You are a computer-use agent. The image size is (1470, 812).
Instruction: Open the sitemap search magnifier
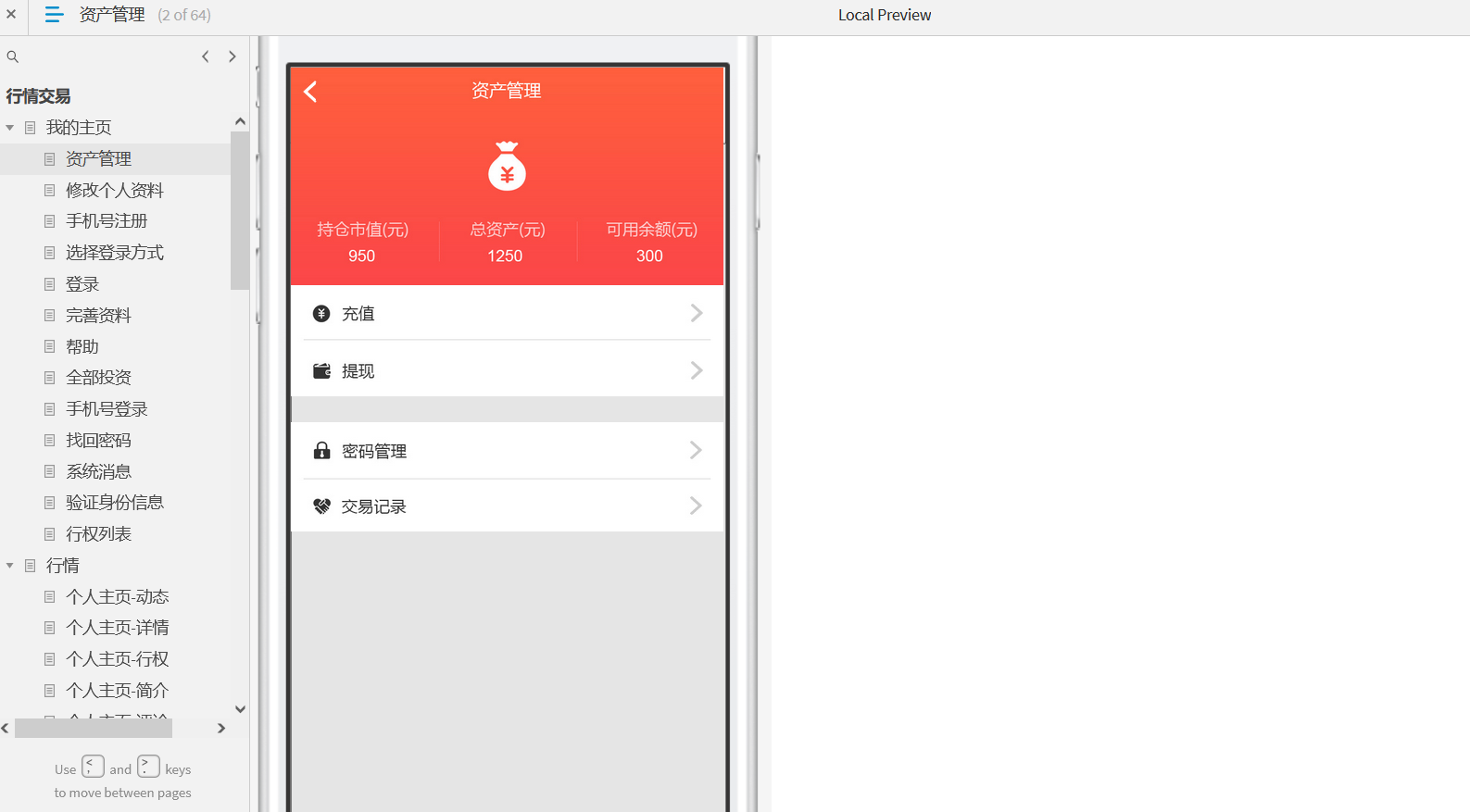(x=13, y=56)
